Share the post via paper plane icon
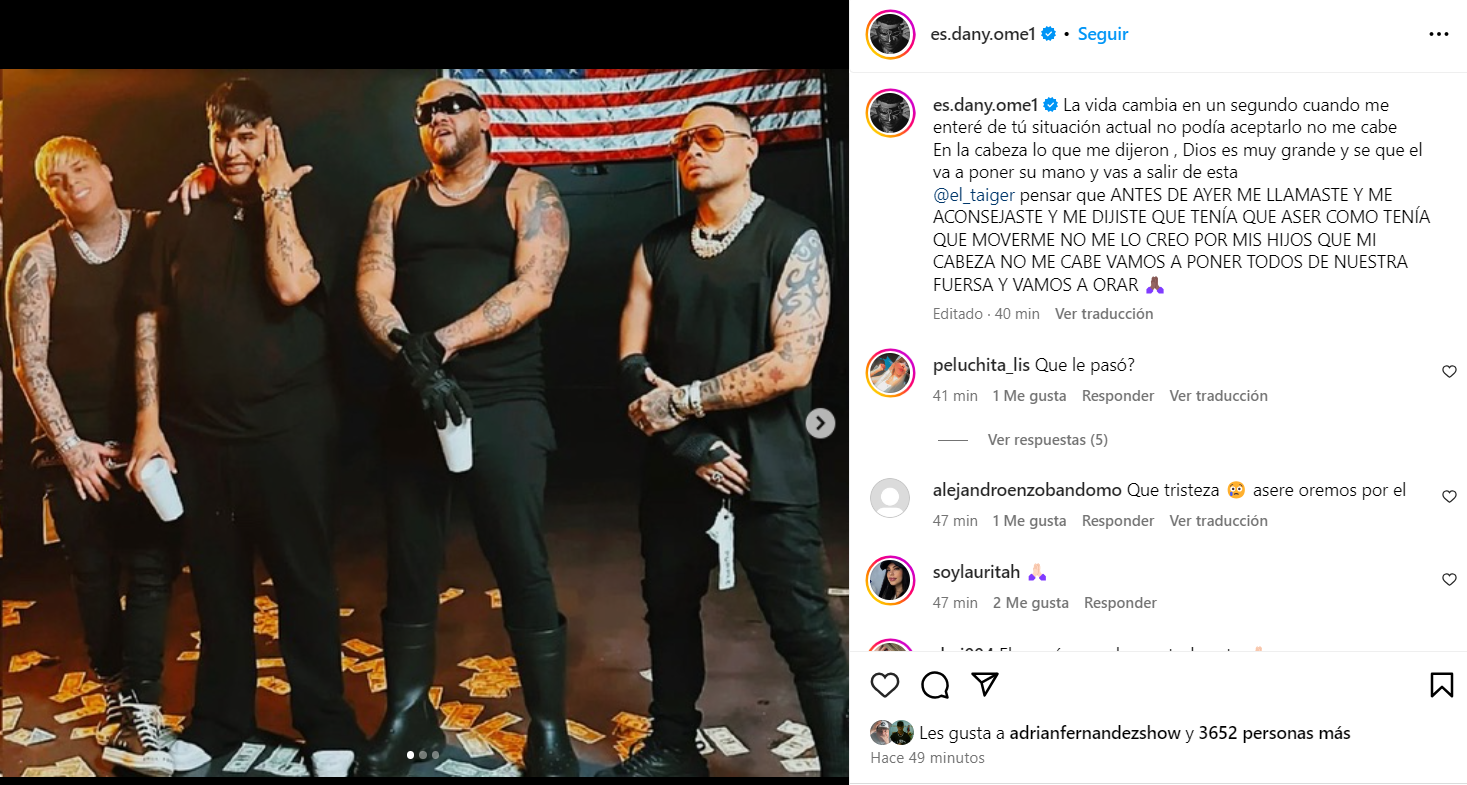Screen dimensions: 1467x785 [x=985, y=685]
